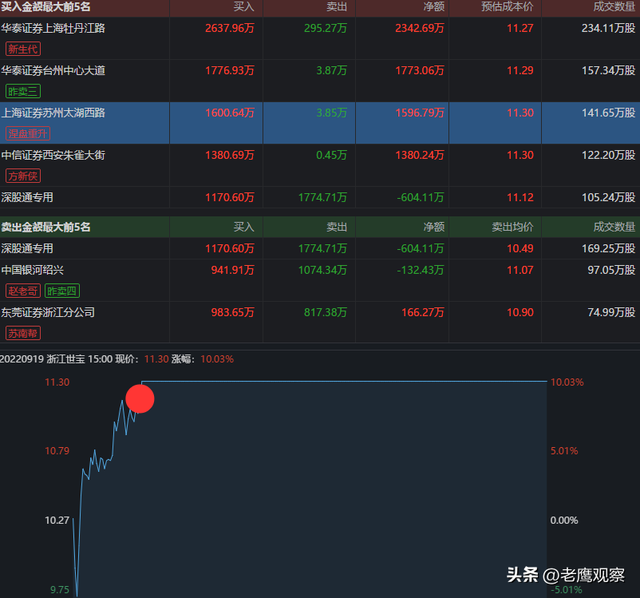This screenshot has height=598, width=640.
Task: Click the 买入金额最大前5名 header
Action: pyautogui.click(x=45, y=7)
